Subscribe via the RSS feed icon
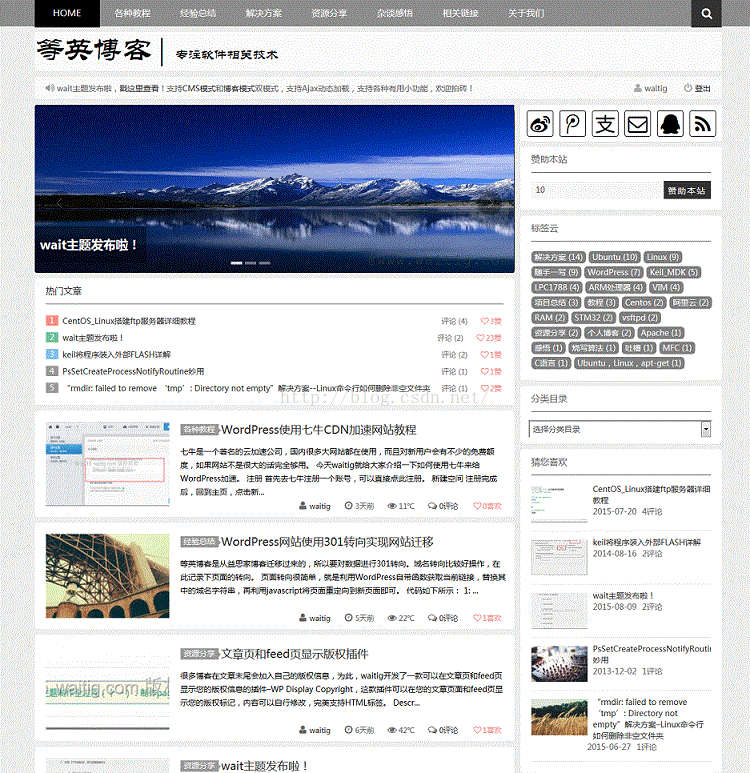The width and height of the screenshot is (750, 773). click(702, 123)
